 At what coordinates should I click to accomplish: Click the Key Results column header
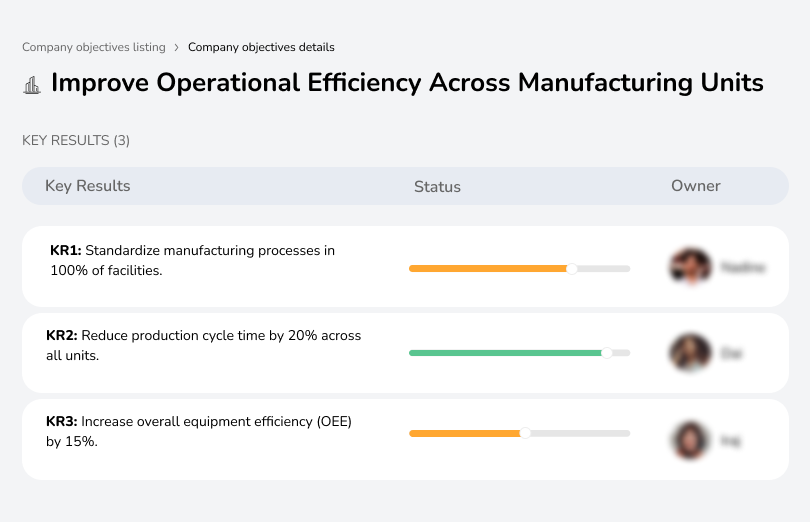[x=88, y=186]
